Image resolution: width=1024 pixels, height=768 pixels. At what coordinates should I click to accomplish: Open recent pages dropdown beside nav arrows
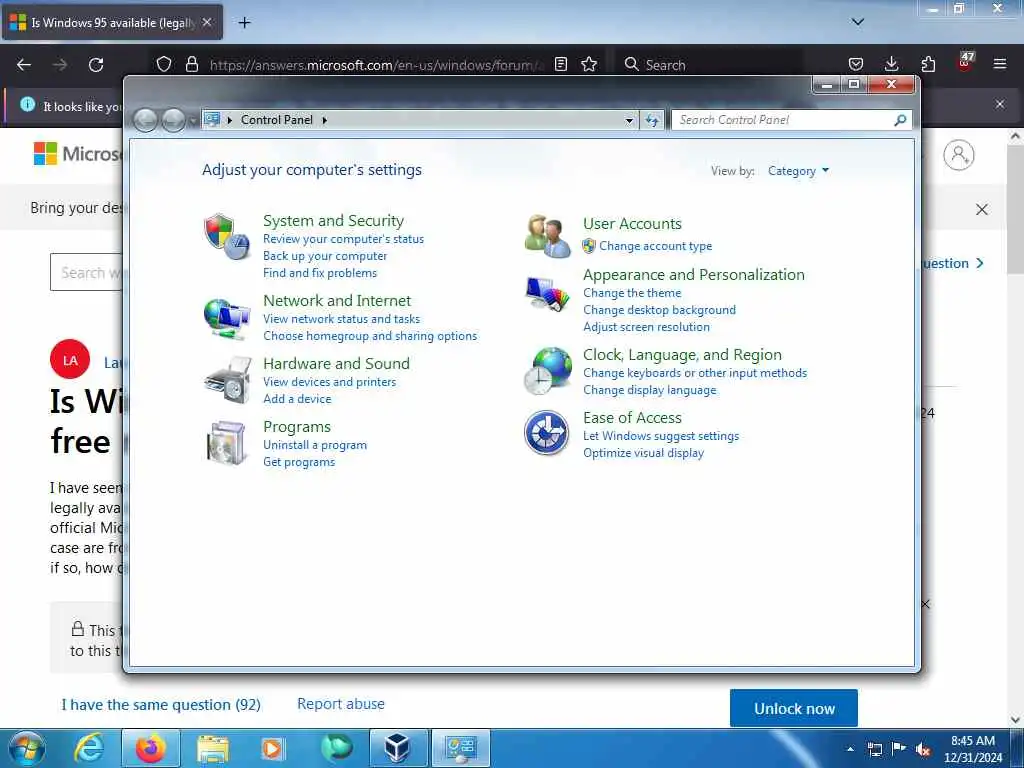193,121
